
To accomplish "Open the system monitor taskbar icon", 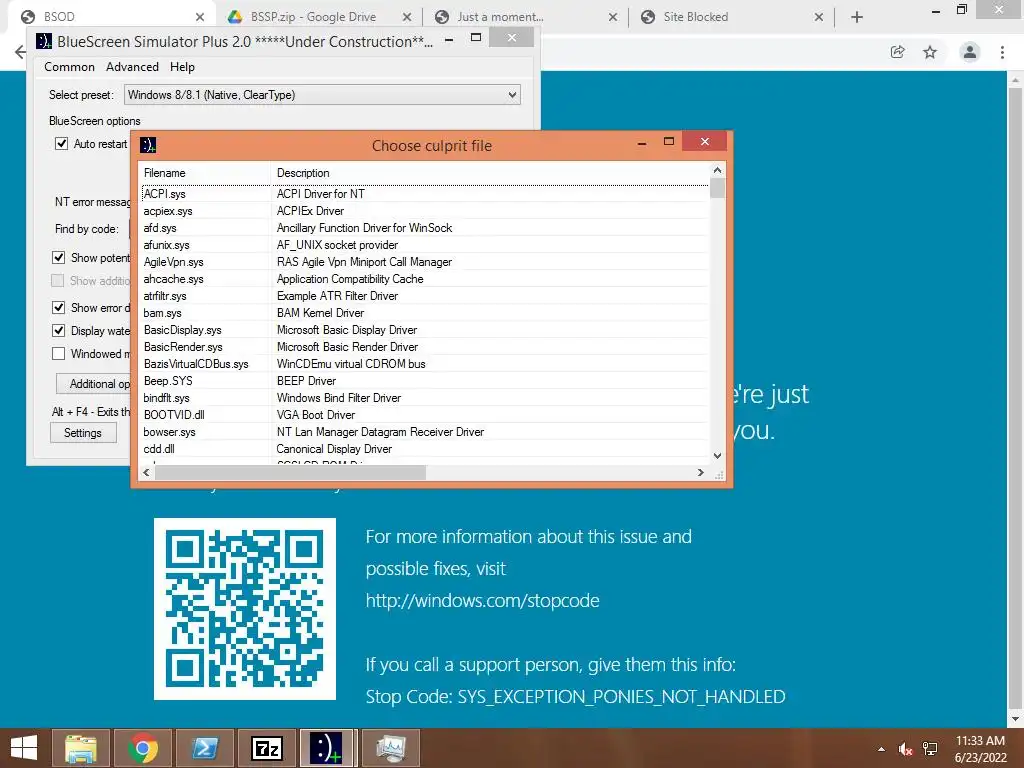I will click(x=391, y=748).
